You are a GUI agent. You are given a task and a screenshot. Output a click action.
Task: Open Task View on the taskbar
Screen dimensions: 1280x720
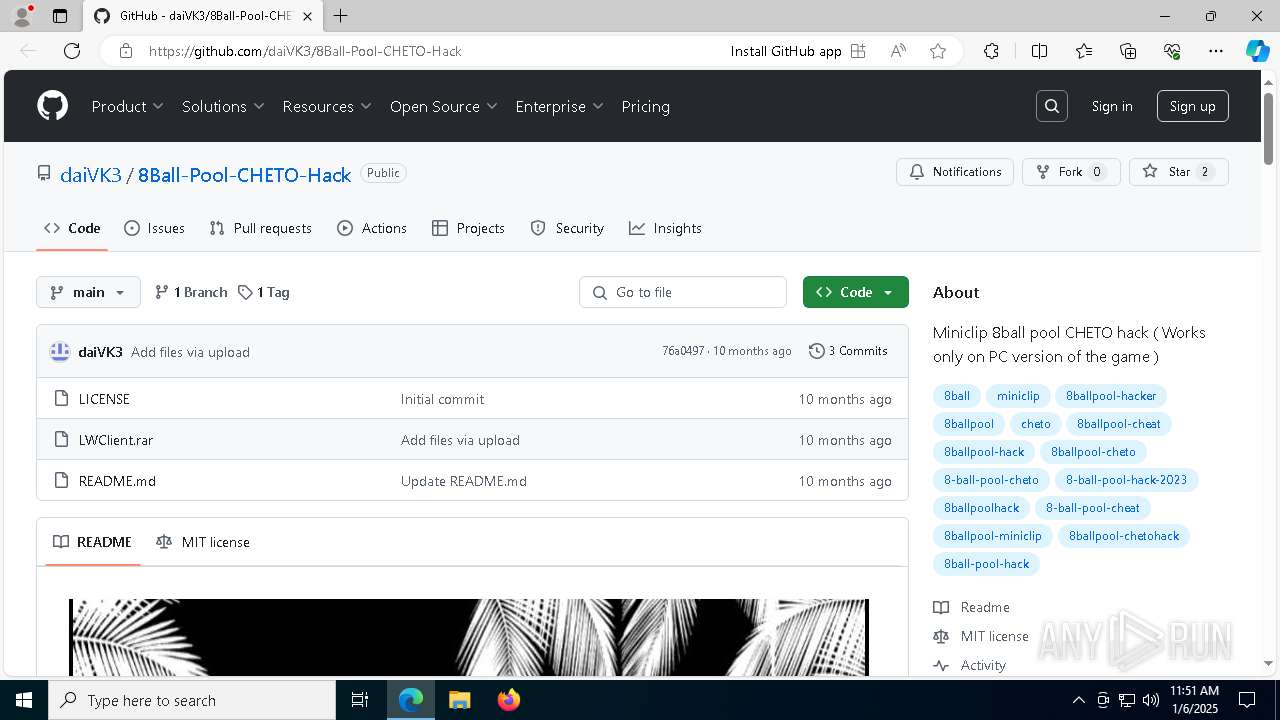point(360,700)
